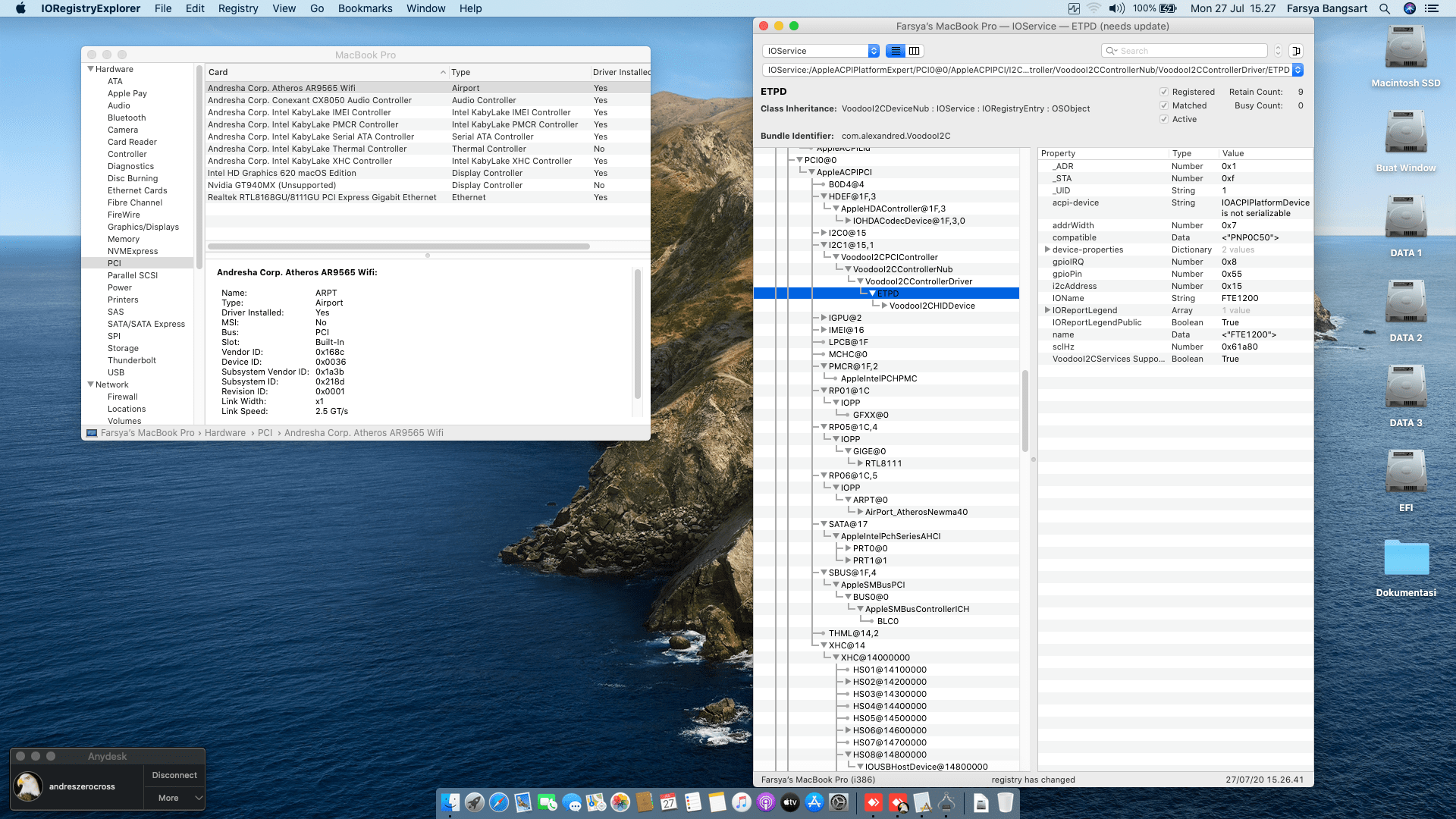Open Safari from the Dock
This screenshot has height=819, width=1456.
[499, 802]
